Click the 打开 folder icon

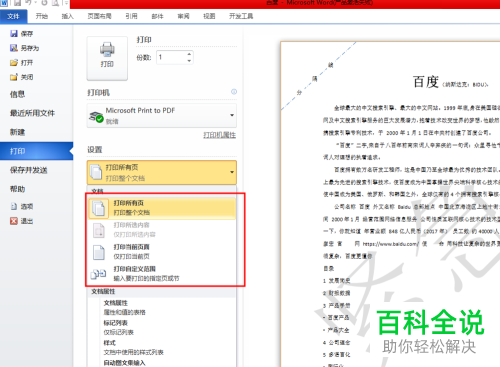point(14,63)
